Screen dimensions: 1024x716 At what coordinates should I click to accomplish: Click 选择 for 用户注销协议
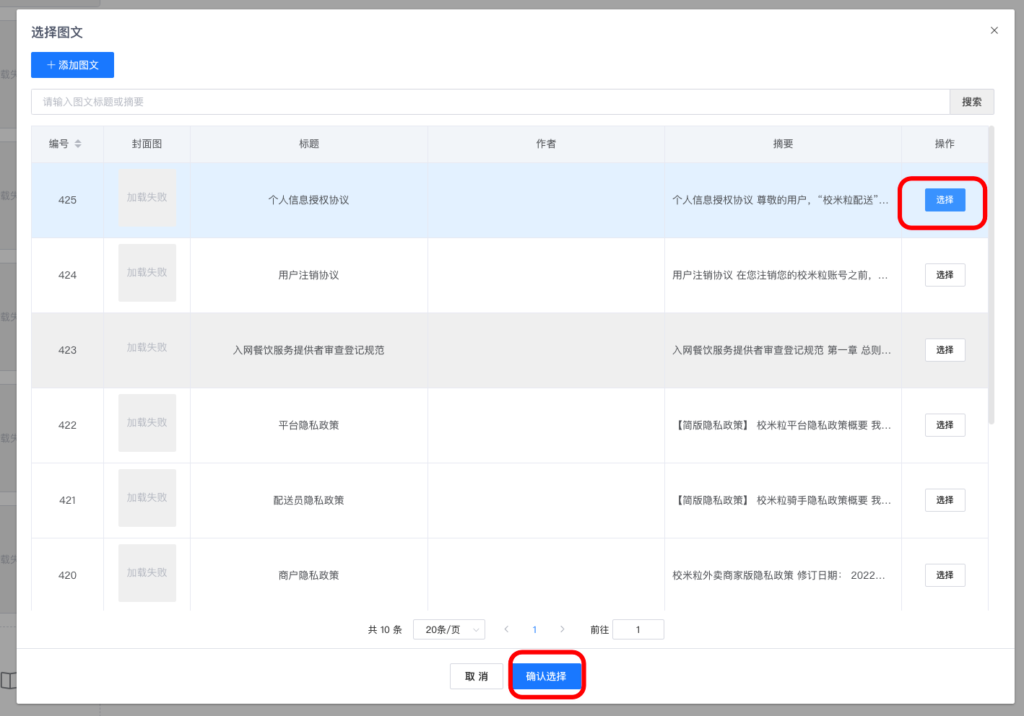coord(943,275)
